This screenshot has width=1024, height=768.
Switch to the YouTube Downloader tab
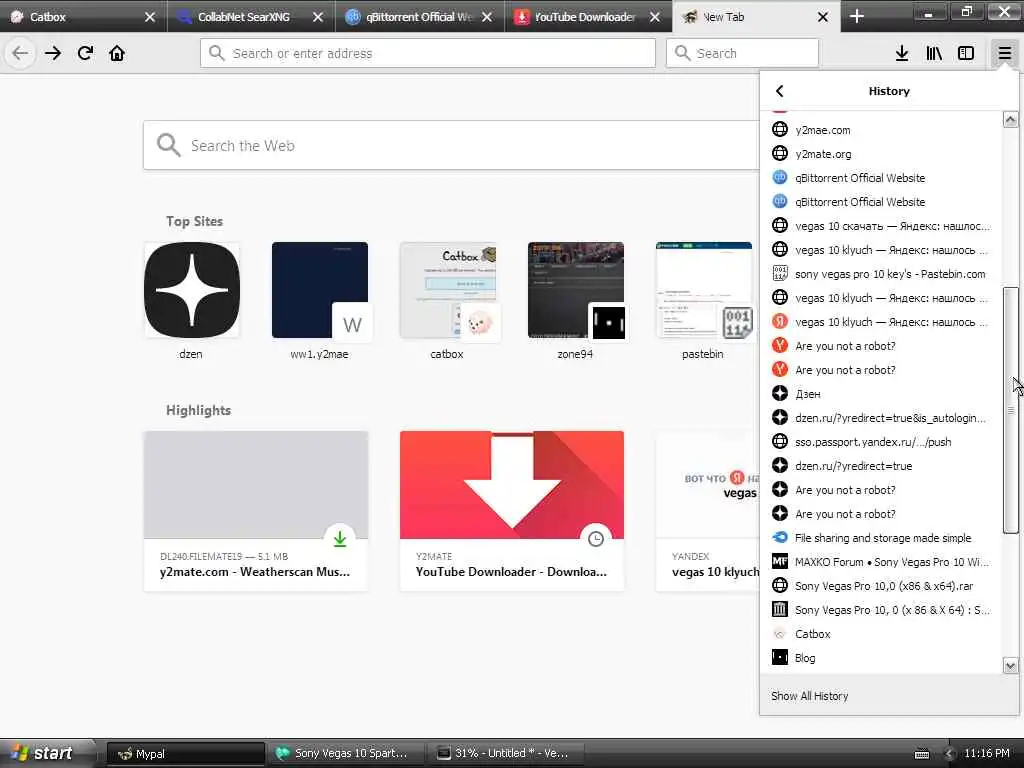point(579,17)
